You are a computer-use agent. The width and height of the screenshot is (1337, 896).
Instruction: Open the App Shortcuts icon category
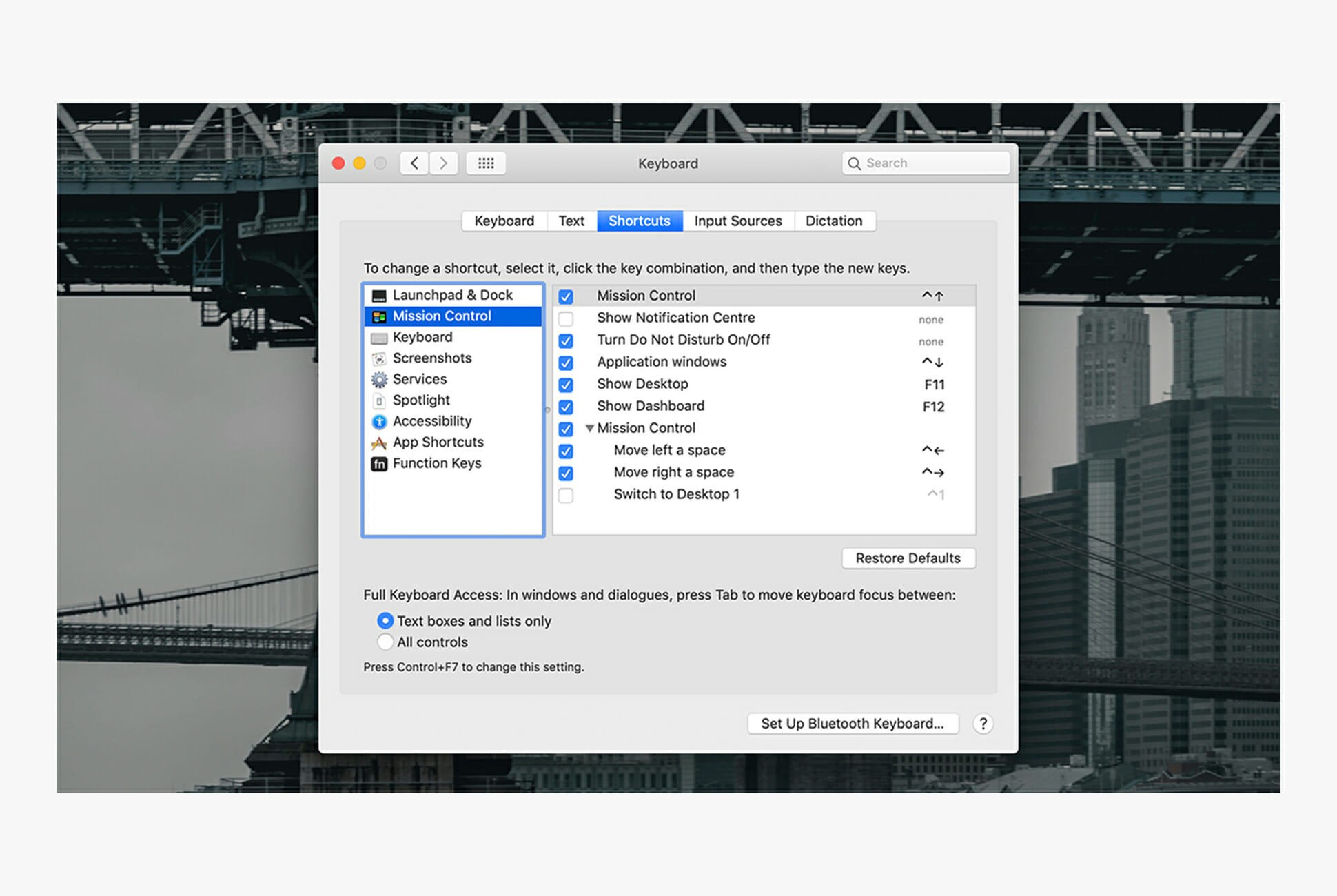379,442
